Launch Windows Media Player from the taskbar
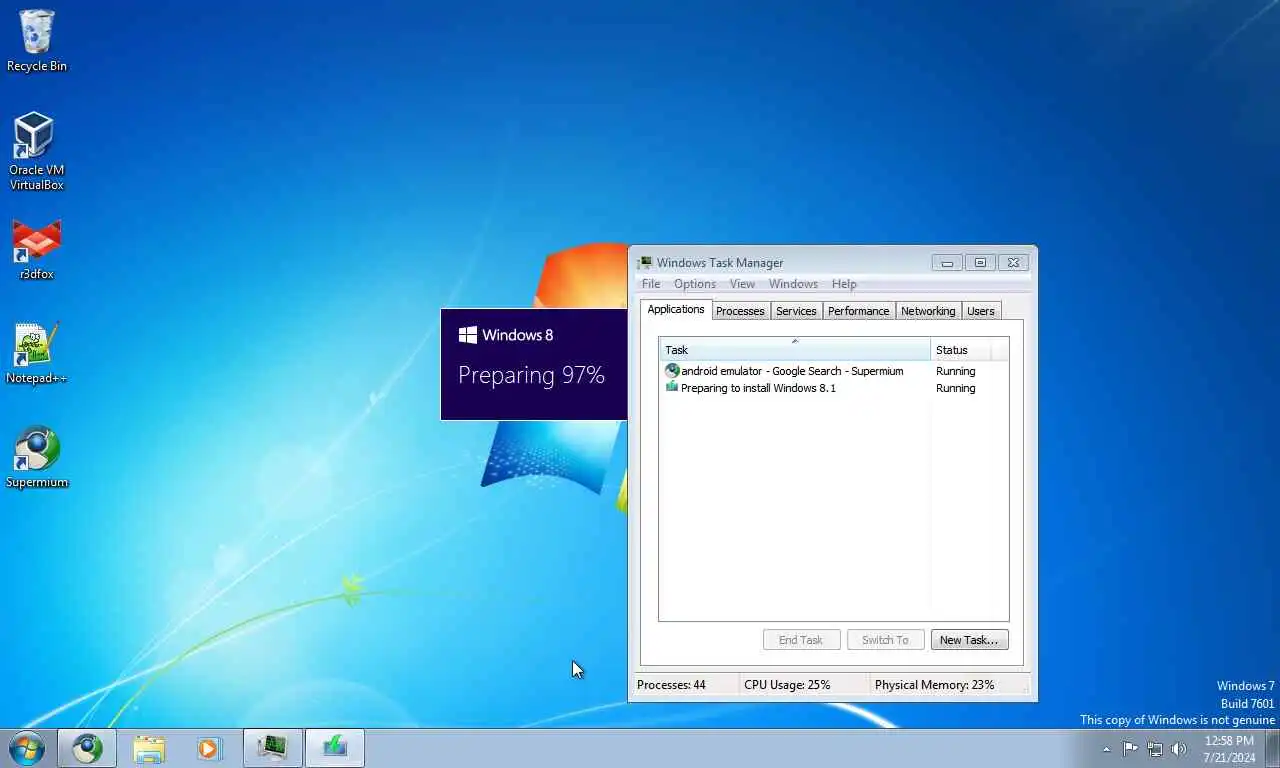This screenshot has width=1280, height=768. click(x=210, y=748)
